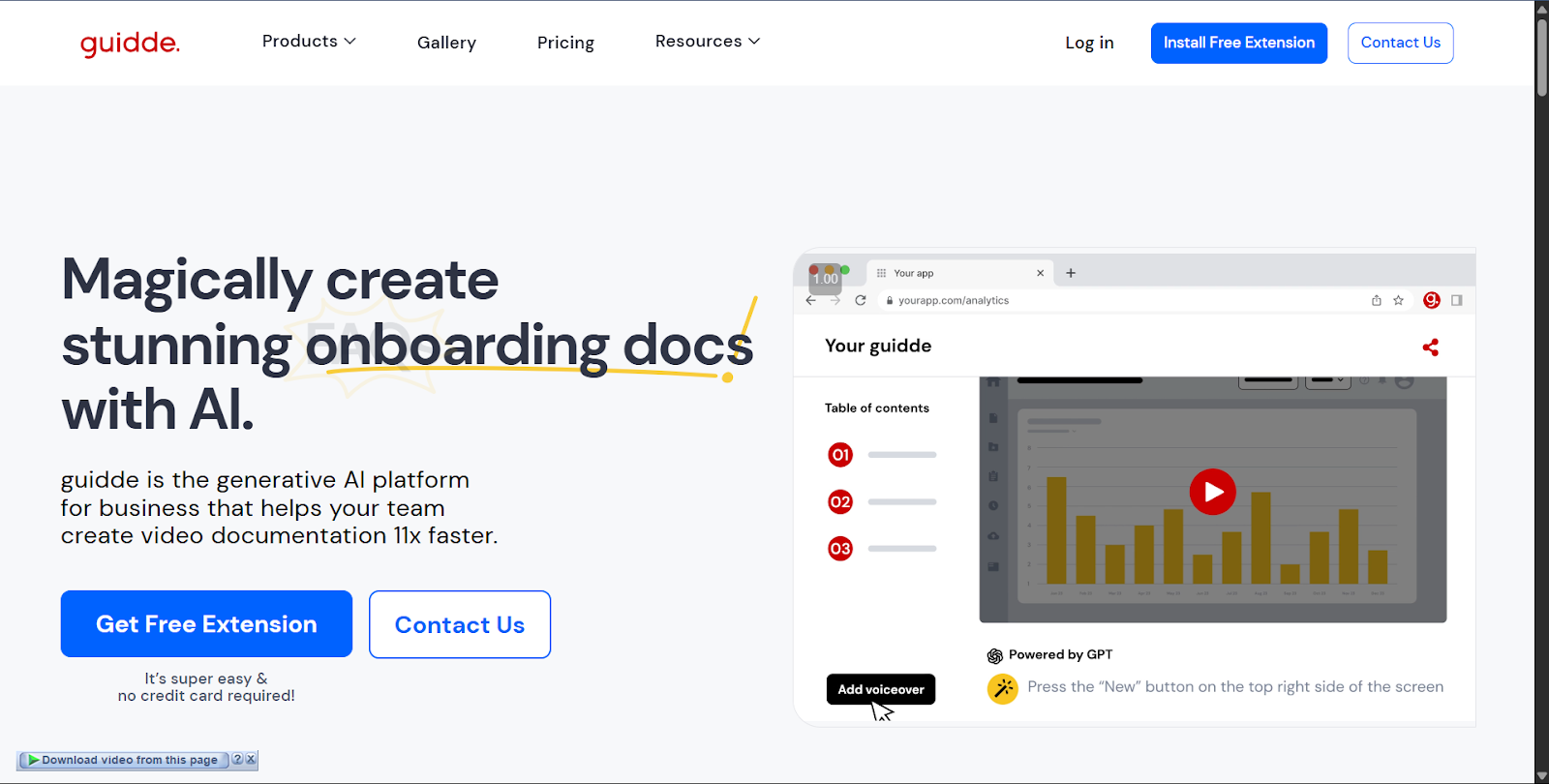
Task: Click the large Get Free Extension button
Action: [x=206, y=624]
